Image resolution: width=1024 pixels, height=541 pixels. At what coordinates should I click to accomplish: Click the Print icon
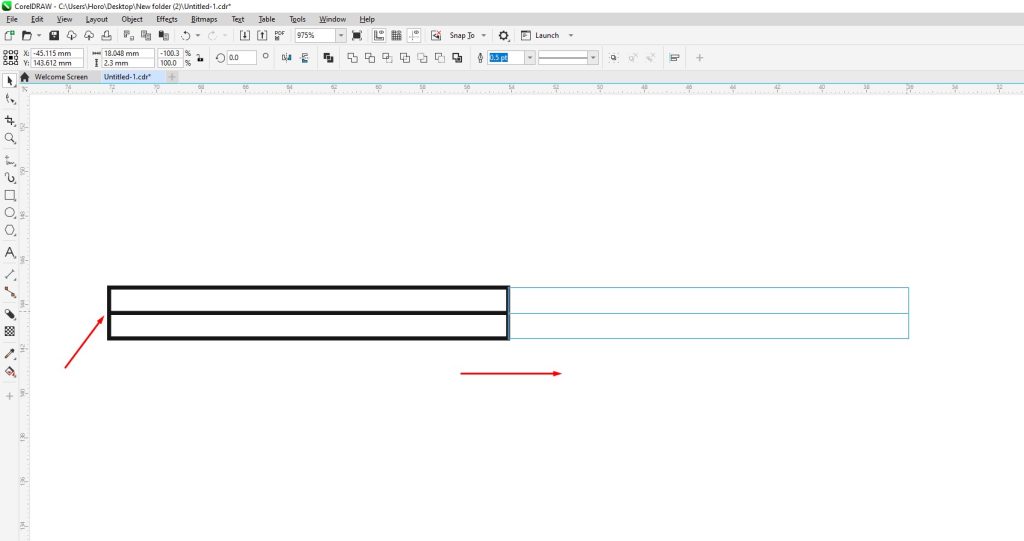(x=106, y=35)
